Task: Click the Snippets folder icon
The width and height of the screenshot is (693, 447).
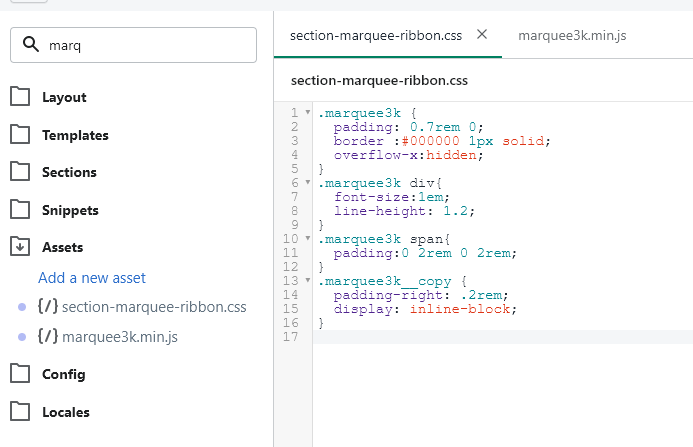Action: (x=20, y=210)
